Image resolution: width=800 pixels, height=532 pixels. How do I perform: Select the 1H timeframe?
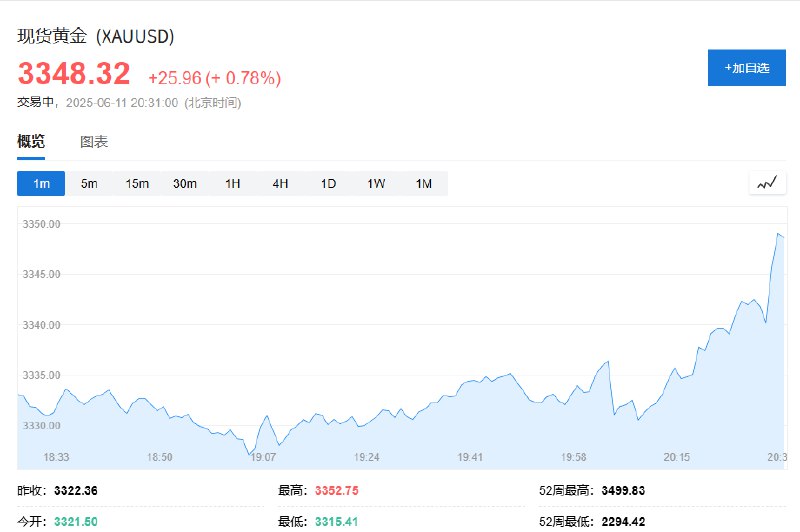coord(233,184)
